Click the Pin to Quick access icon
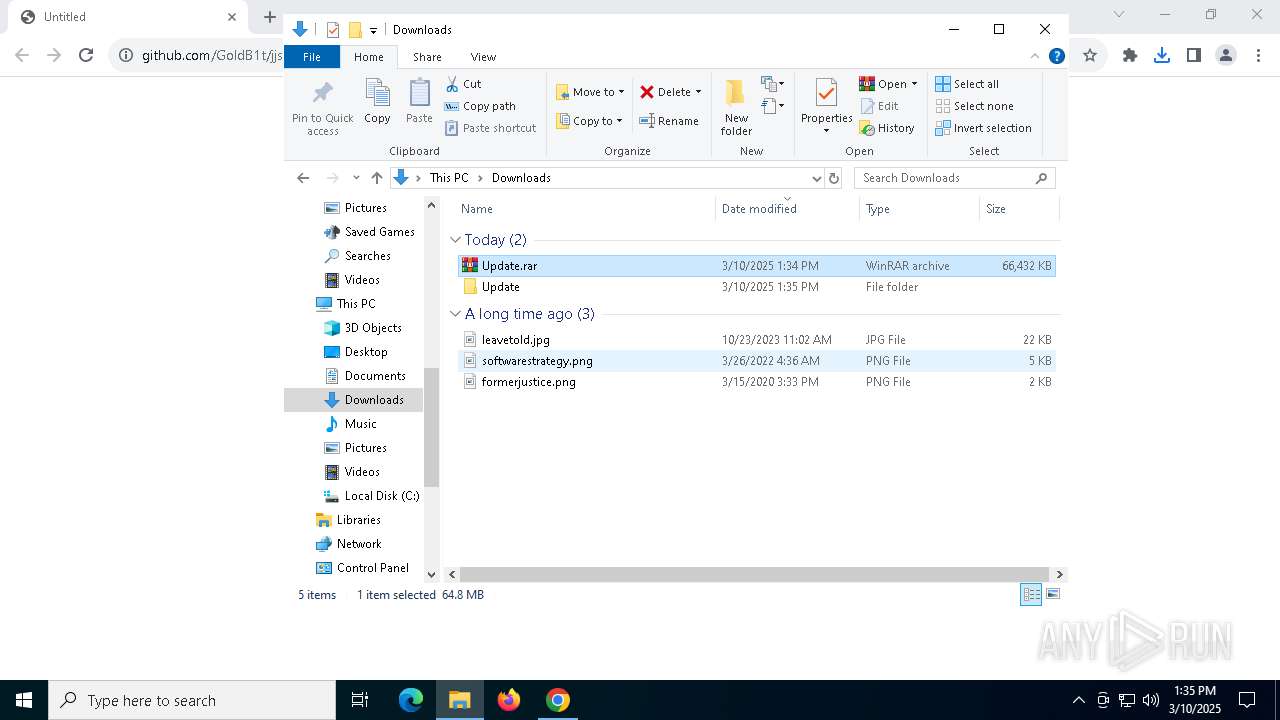The width and height of the screenshot is (1280, 720). (x=322, y=93)
